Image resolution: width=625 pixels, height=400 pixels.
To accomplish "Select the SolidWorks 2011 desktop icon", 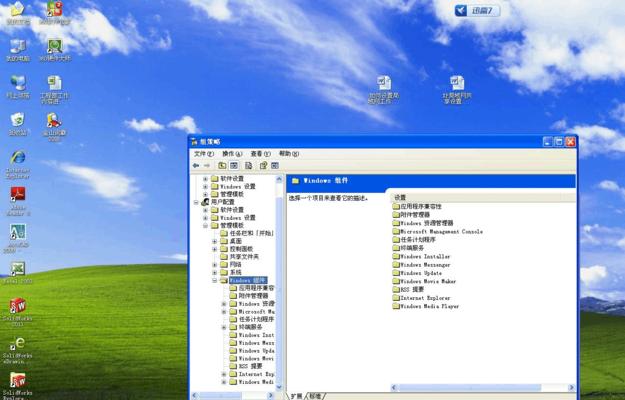I will point(18,312).
